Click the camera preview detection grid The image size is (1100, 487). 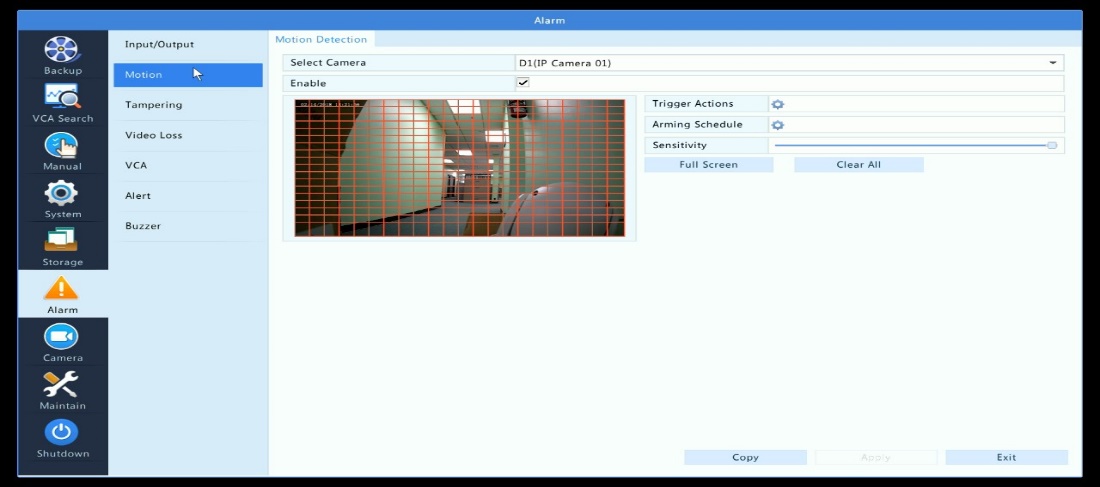tap(459, 167)
